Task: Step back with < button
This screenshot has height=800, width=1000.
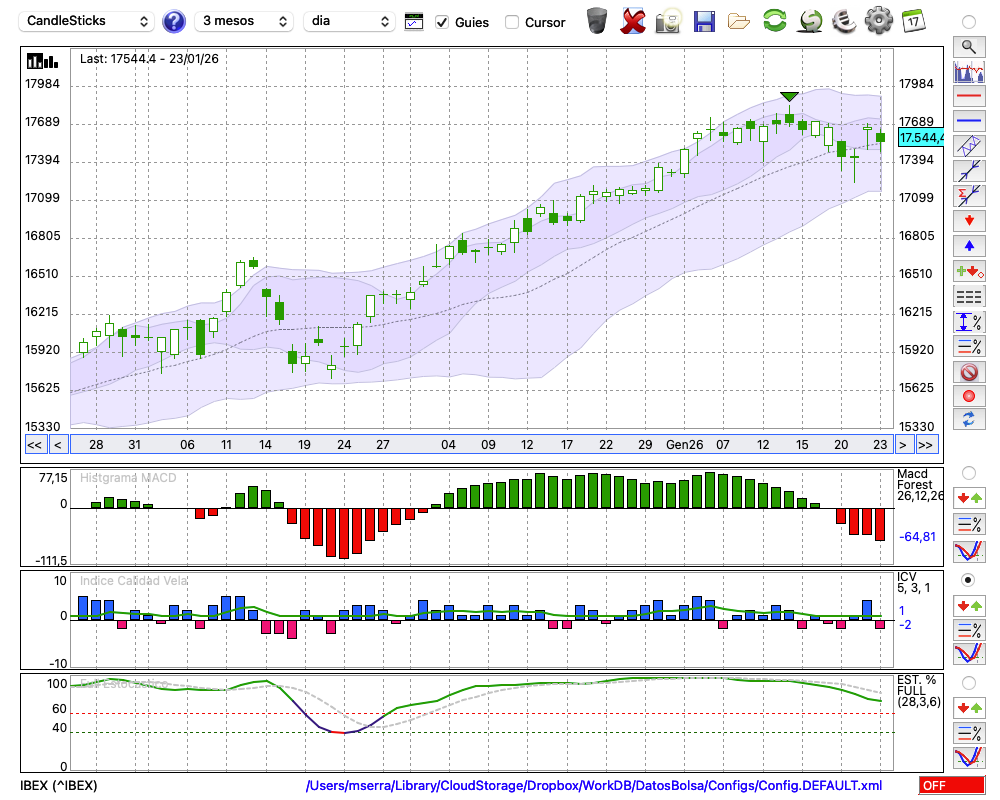Action: click(x=58, y=445)
